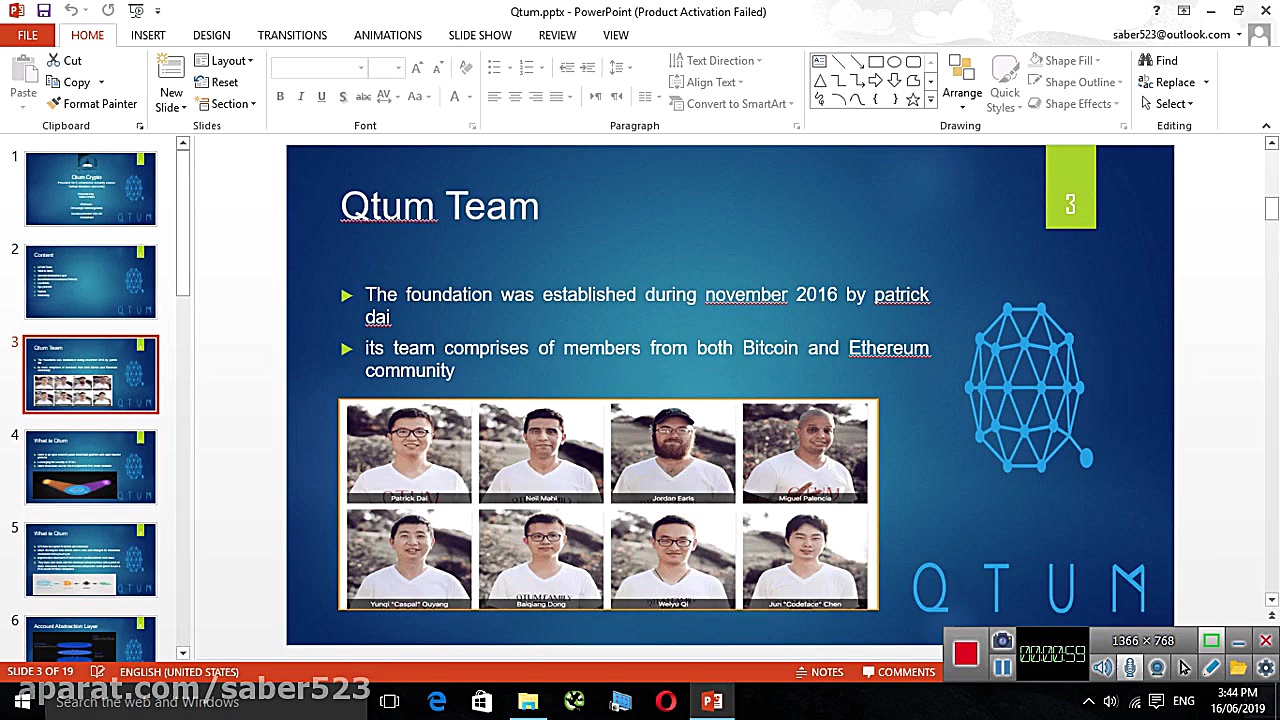Screen dimensions: 1280x720
Task: Select slide 4 thumbnail
Action: point(90,467)
